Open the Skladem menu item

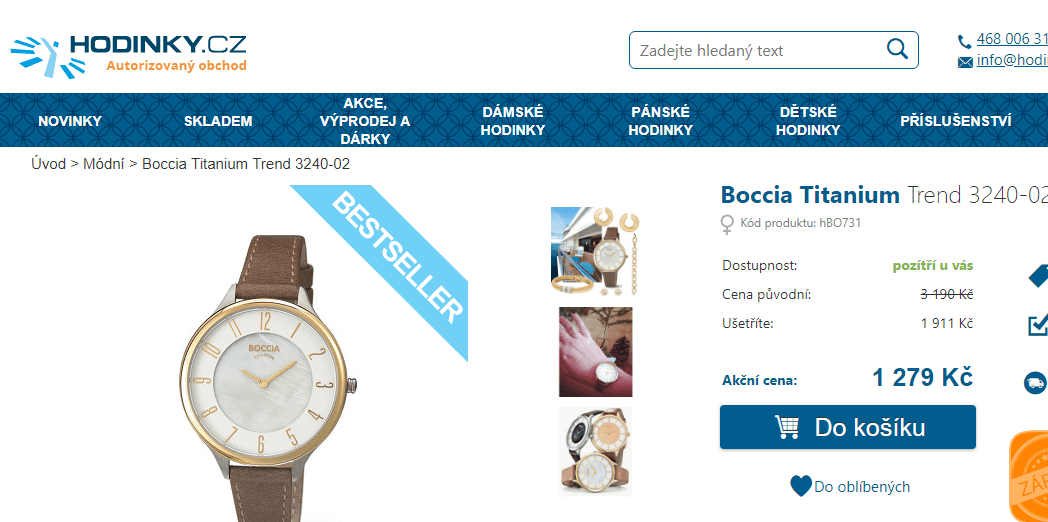218,121
